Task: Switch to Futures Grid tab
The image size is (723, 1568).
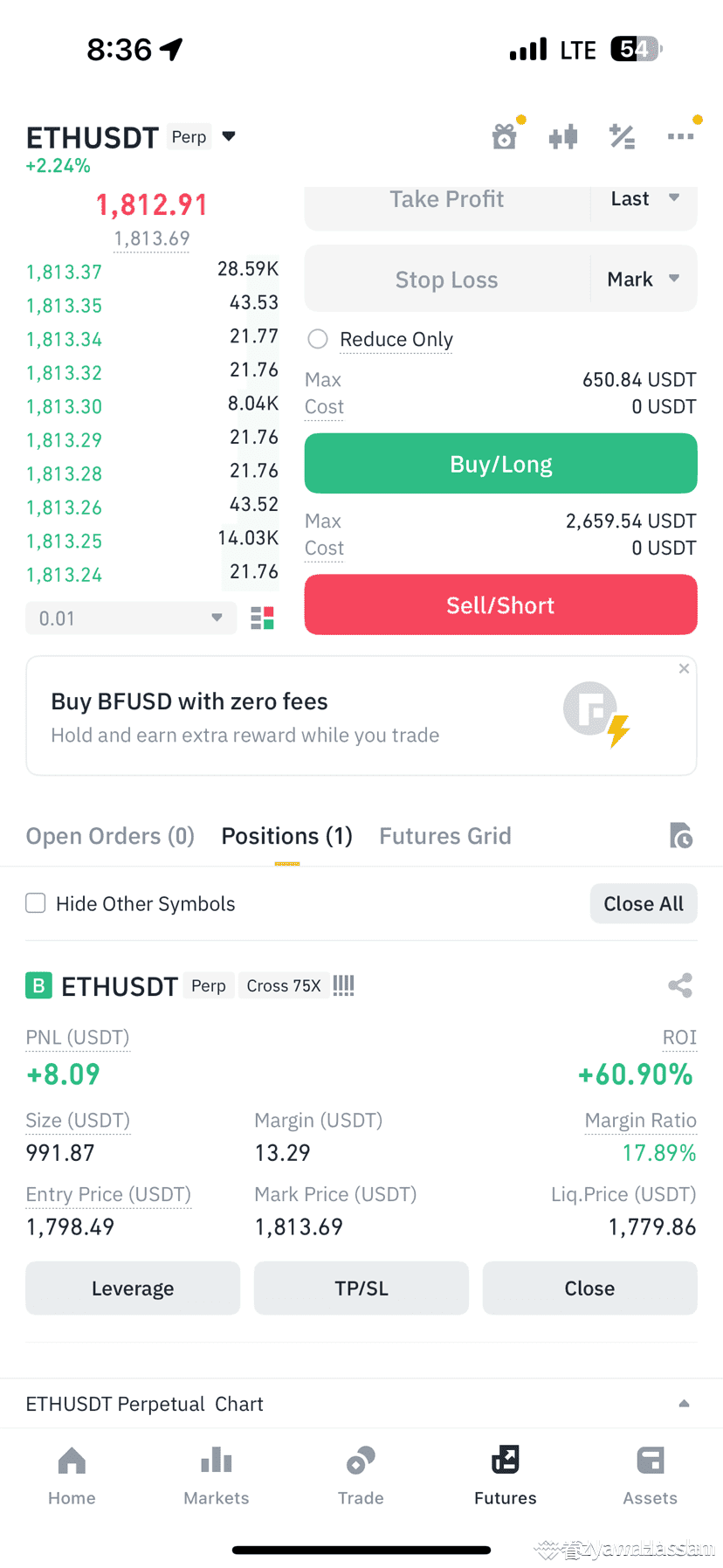Action: (445, 836)
